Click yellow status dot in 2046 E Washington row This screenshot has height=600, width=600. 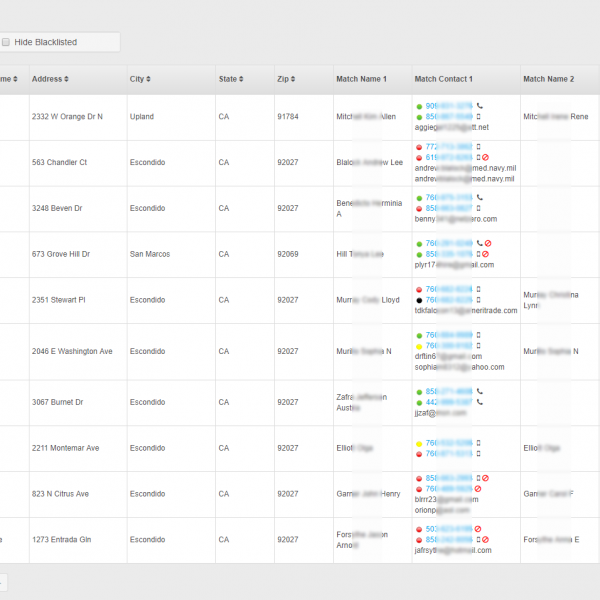coord(419,346)
